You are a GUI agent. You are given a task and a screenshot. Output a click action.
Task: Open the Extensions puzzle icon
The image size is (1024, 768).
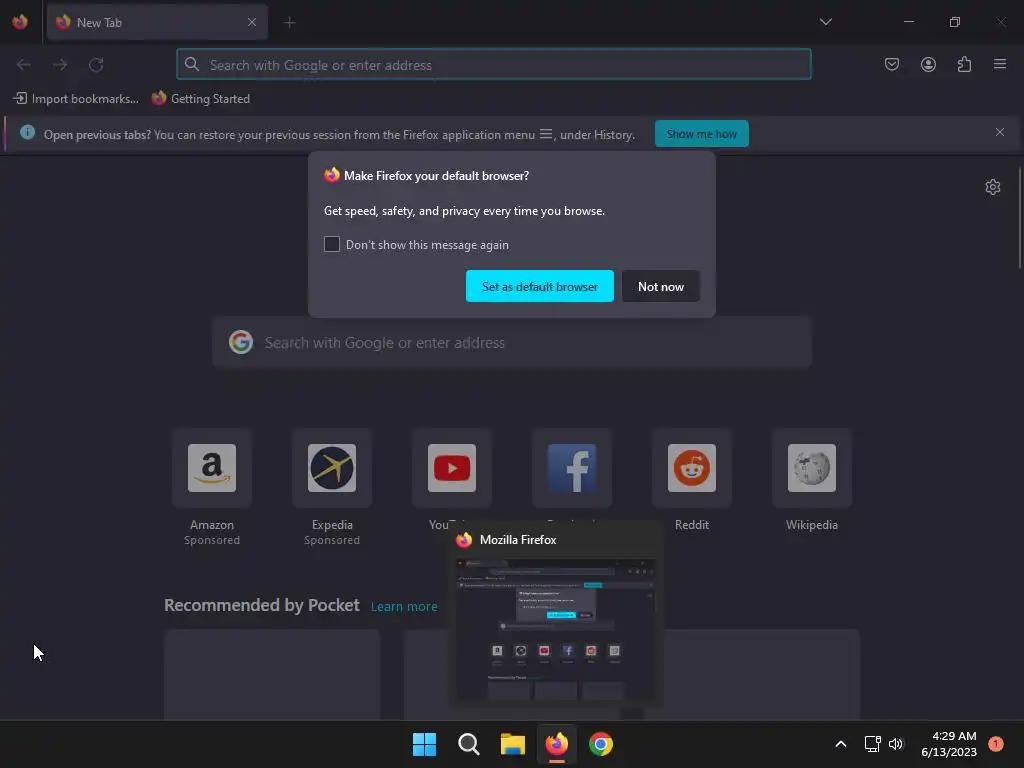click(964, 64)
